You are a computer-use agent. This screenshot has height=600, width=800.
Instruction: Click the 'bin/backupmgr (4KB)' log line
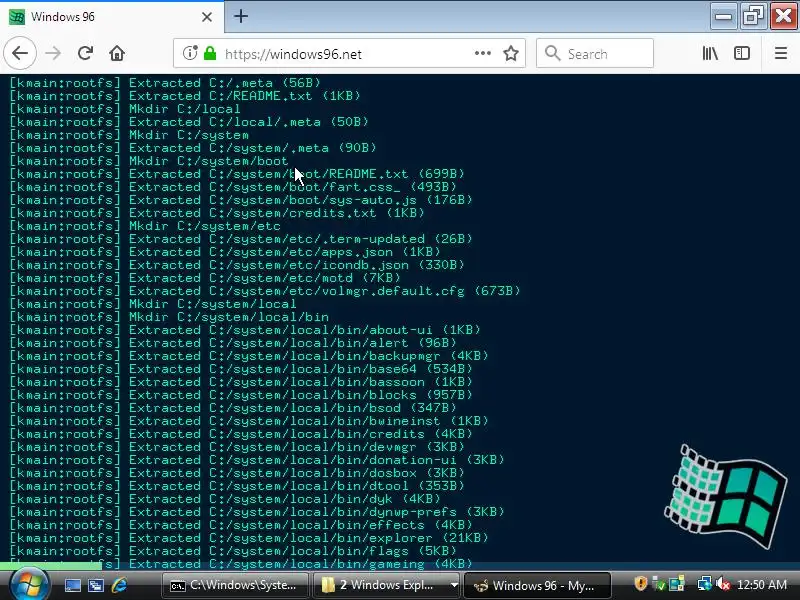pyautogui.click(x=249, y=356)
